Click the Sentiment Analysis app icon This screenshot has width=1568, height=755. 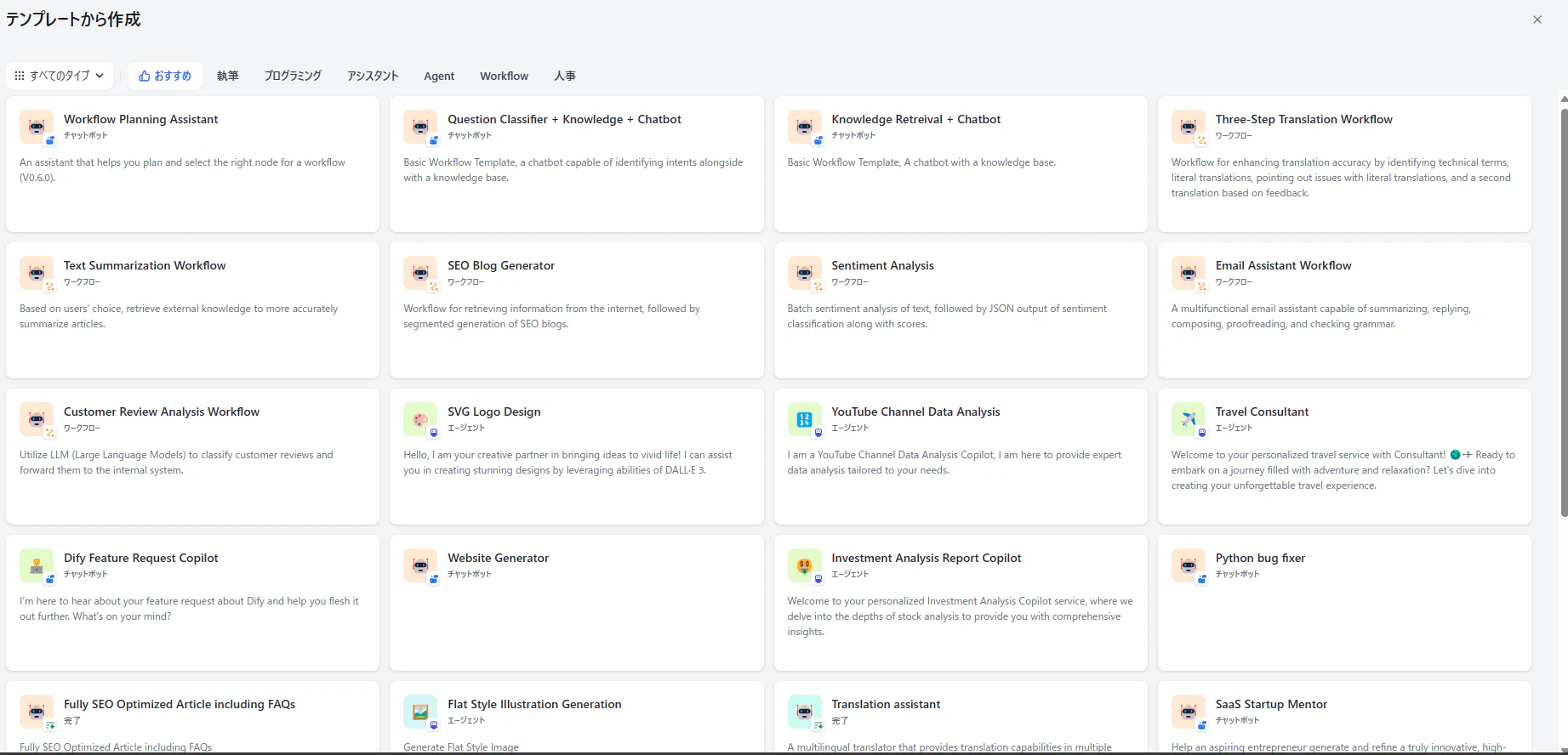point(805,274)
